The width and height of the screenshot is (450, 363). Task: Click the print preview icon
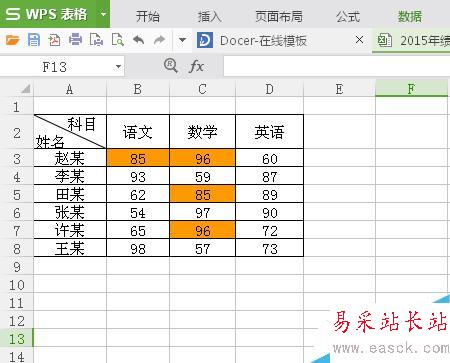coord(96,40)
